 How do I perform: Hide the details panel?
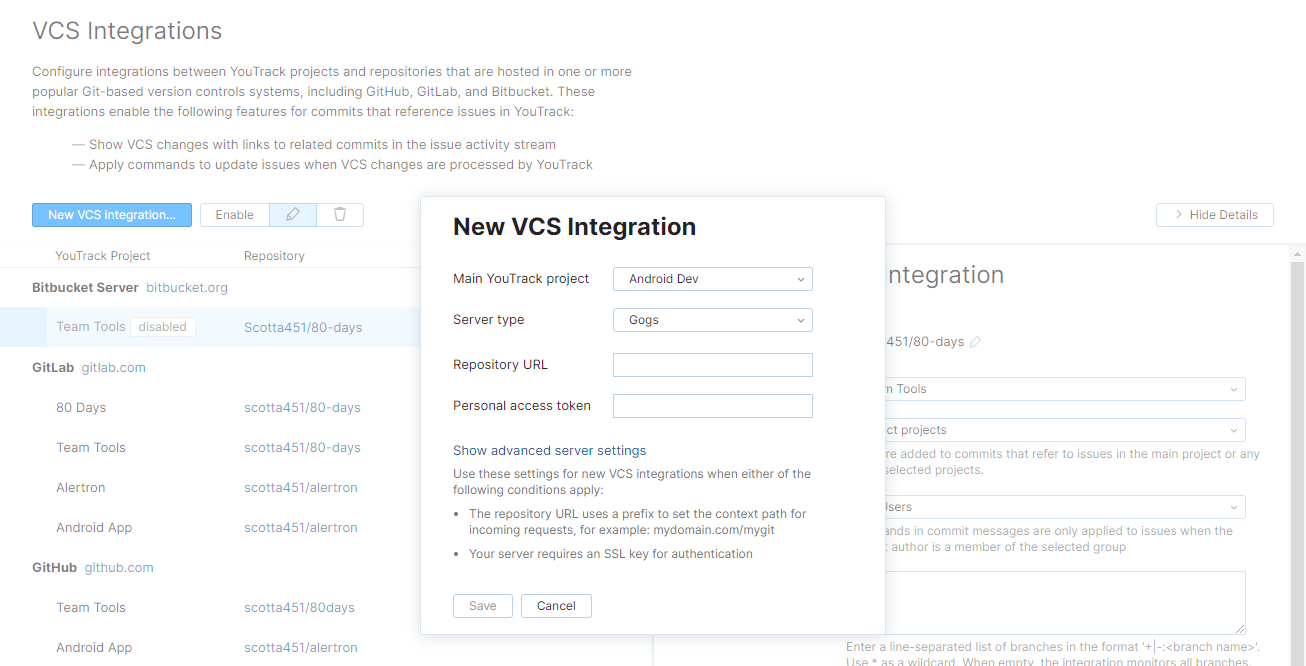1214,215
